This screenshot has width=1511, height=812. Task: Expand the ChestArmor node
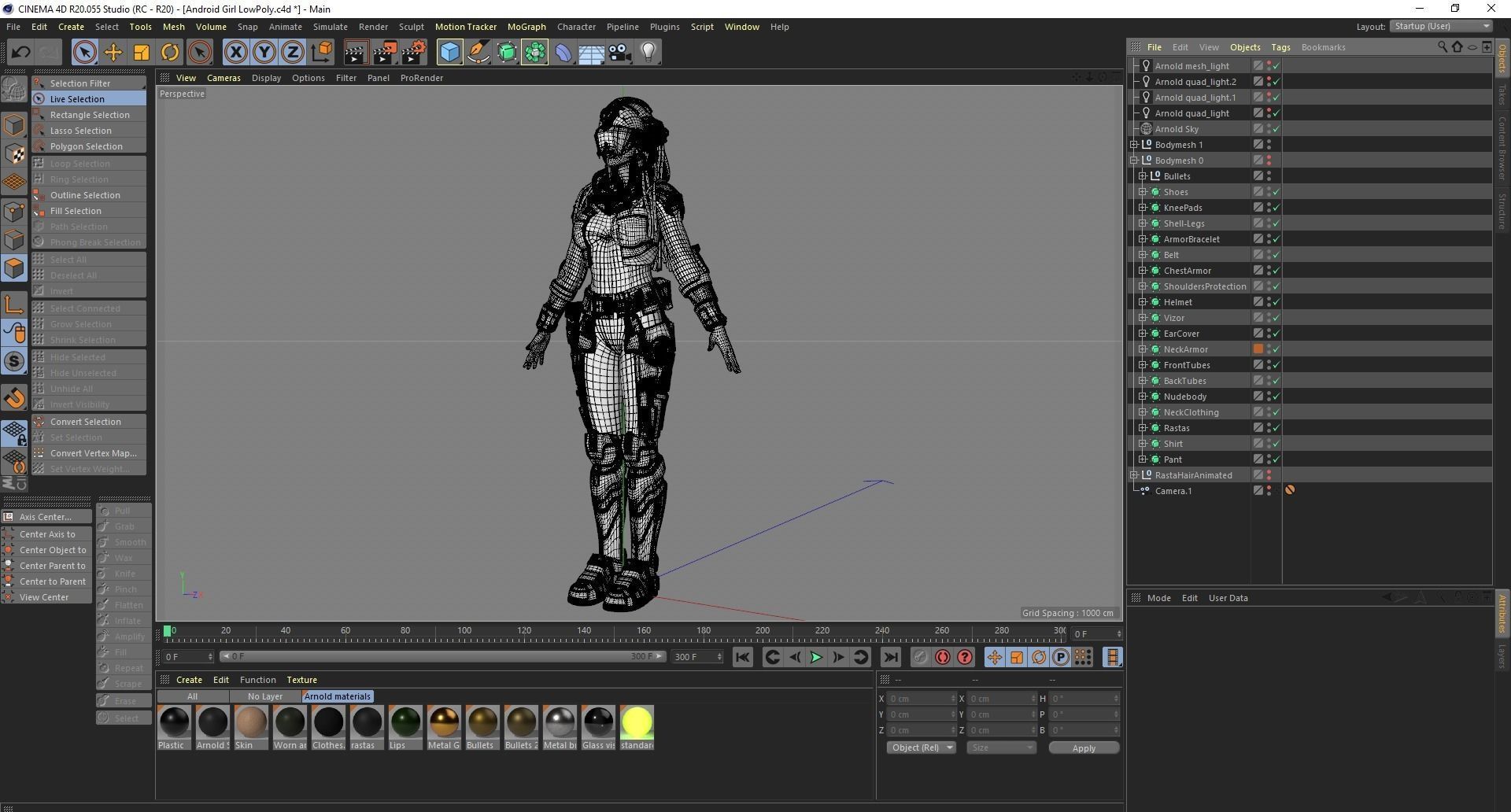tap(1143, 271)
